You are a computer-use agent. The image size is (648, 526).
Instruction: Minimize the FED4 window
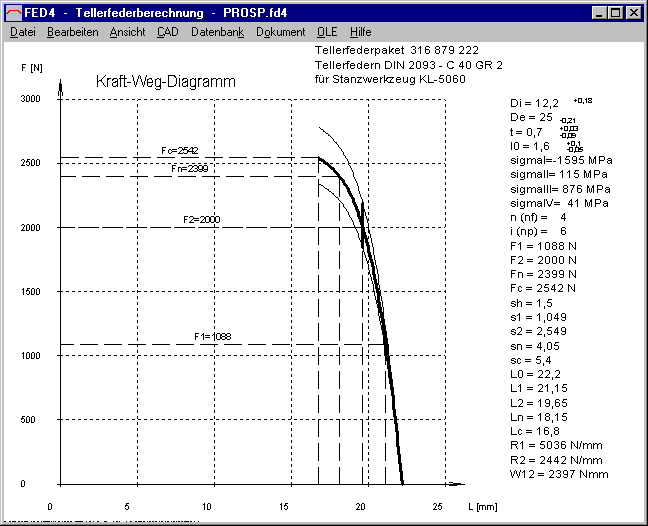point(599,13)
